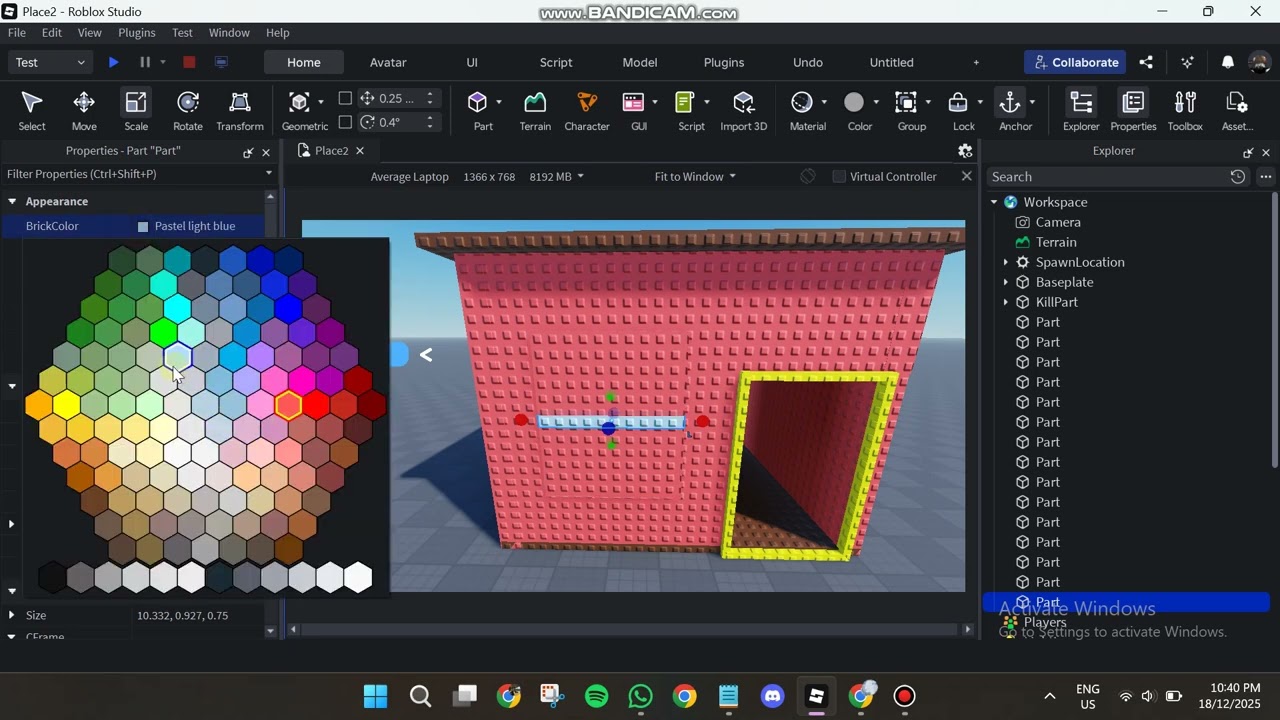Start play test with blue Play button

tap(113, 62)
